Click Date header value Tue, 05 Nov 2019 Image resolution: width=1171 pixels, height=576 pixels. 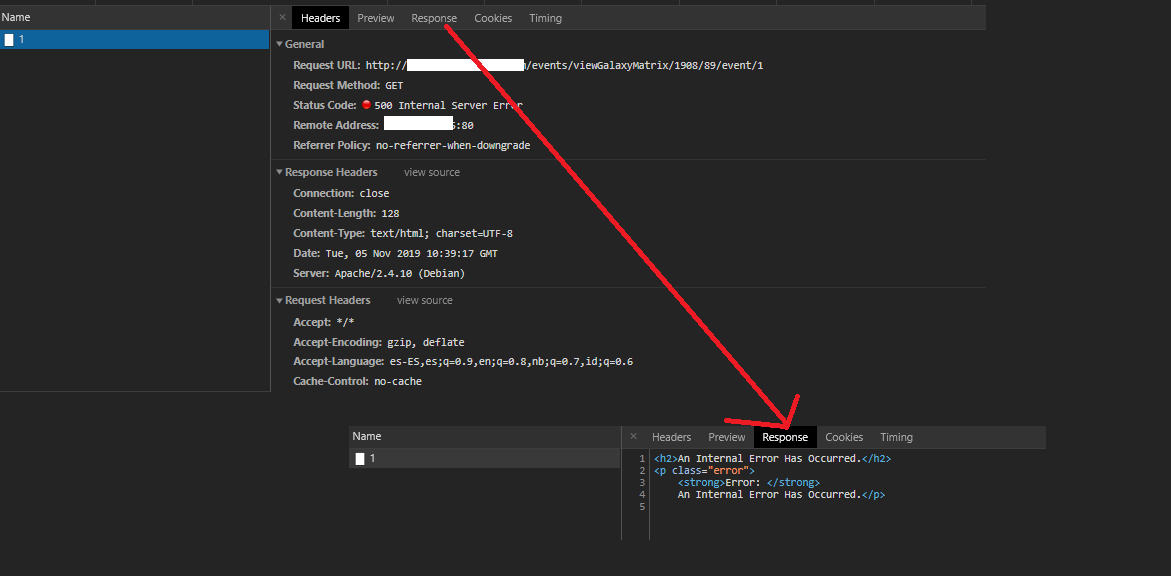tap(411, 254)
